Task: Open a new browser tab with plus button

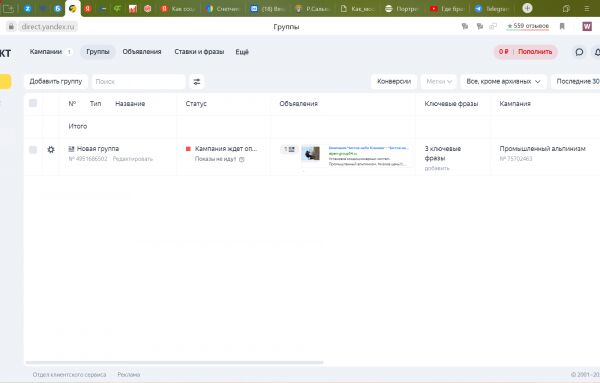Action: point(527,8)
